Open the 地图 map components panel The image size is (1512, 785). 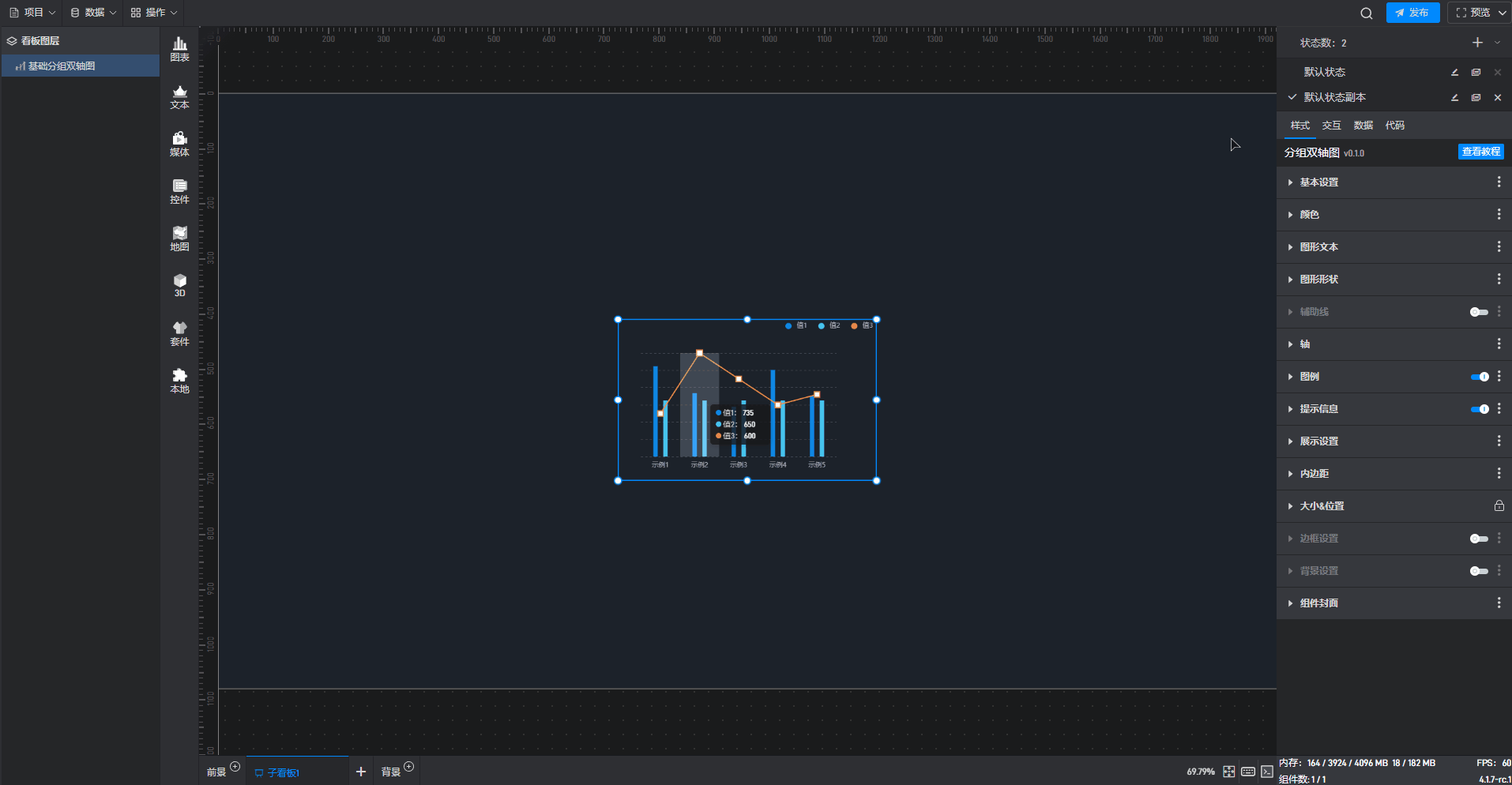pos(179,239)
